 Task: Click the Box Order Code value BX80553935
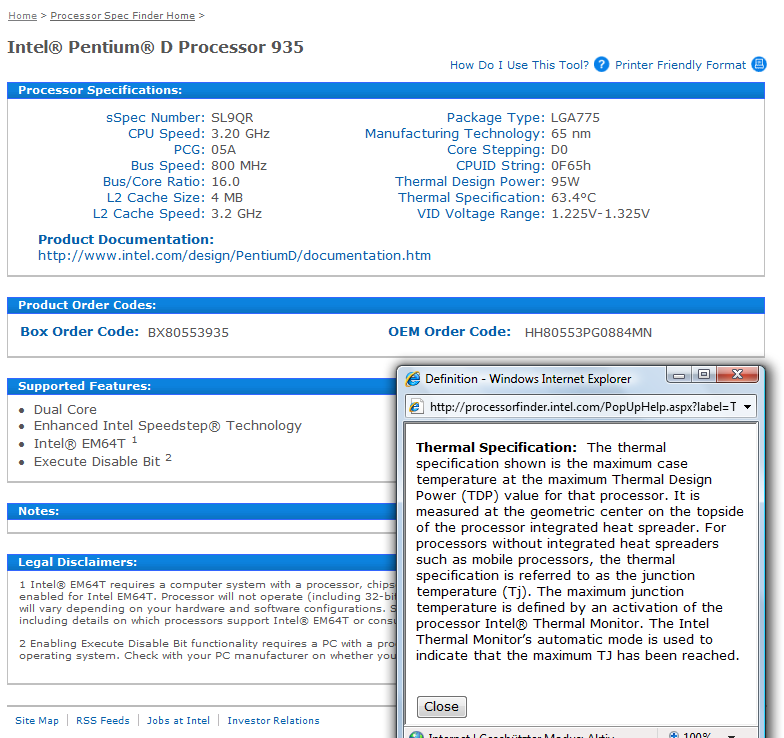[x=188, y=332]
